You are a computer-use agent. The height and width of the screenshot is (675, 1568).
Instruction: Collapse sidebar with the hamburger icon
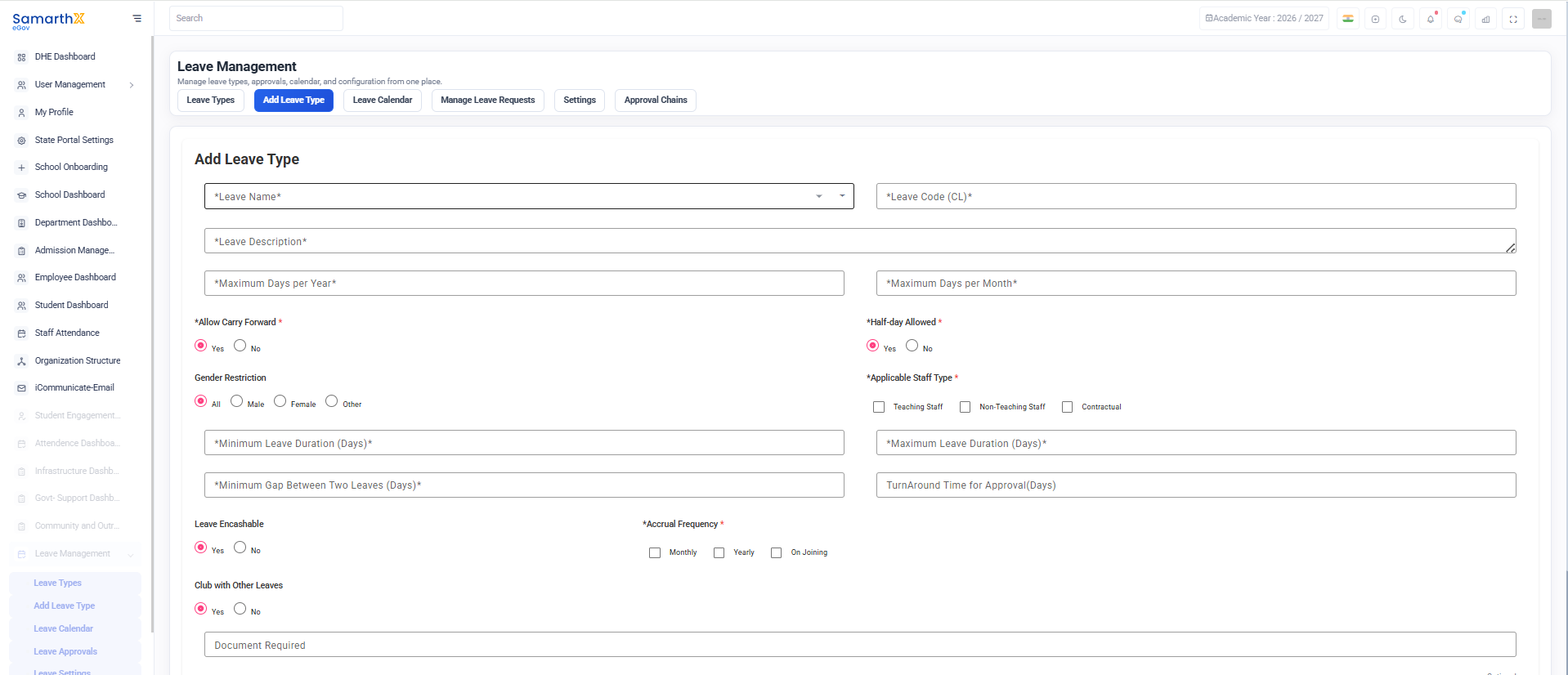[x=137, y=18]
